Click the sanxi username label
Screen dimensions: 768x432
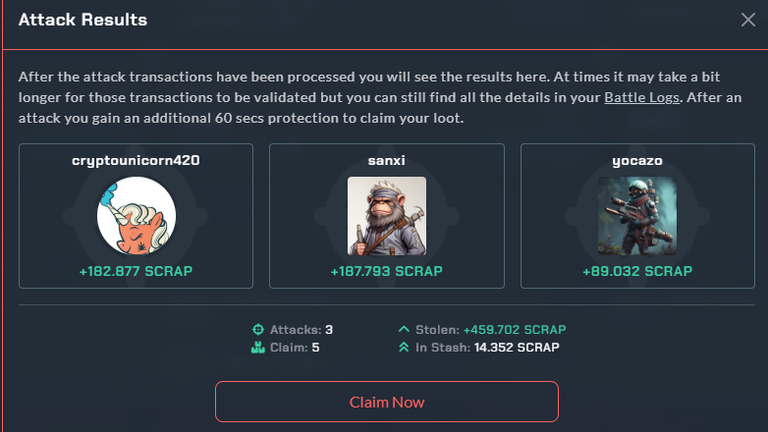387,161
